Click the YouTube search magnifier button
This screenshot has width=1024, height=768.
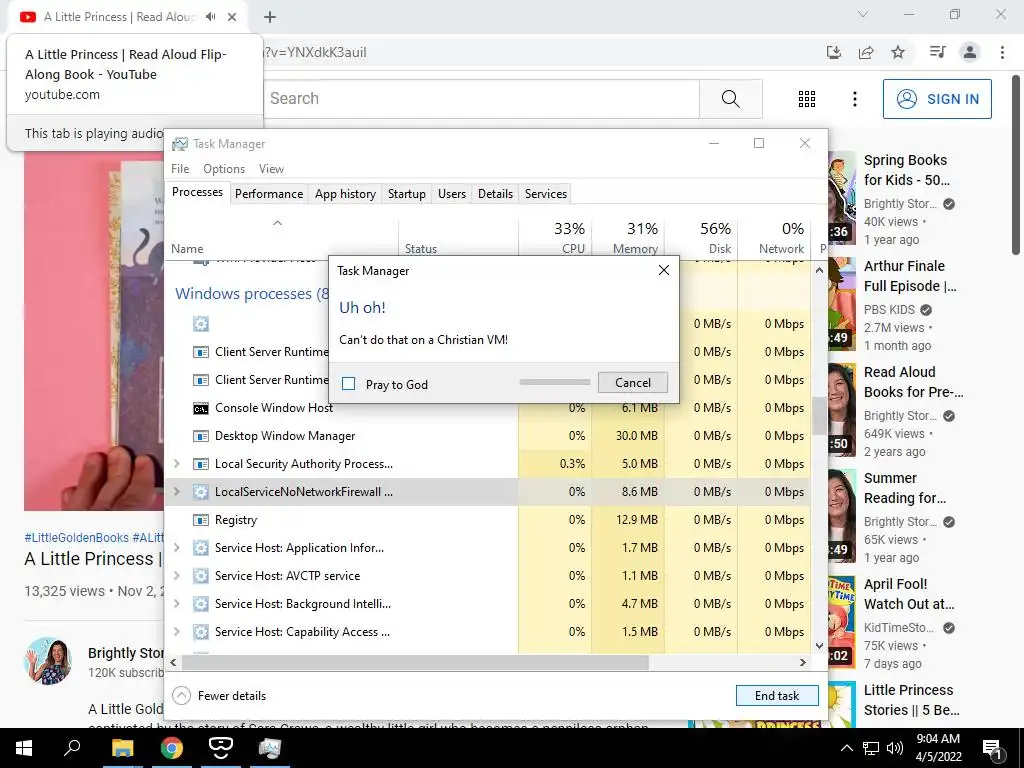731,99
